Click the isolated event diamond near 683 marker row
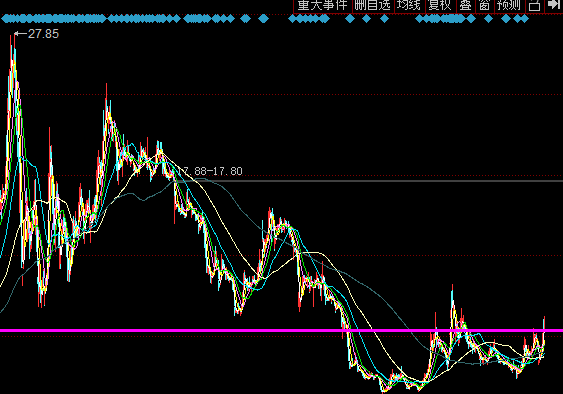 pyautogui.click(x=246, y=19)
